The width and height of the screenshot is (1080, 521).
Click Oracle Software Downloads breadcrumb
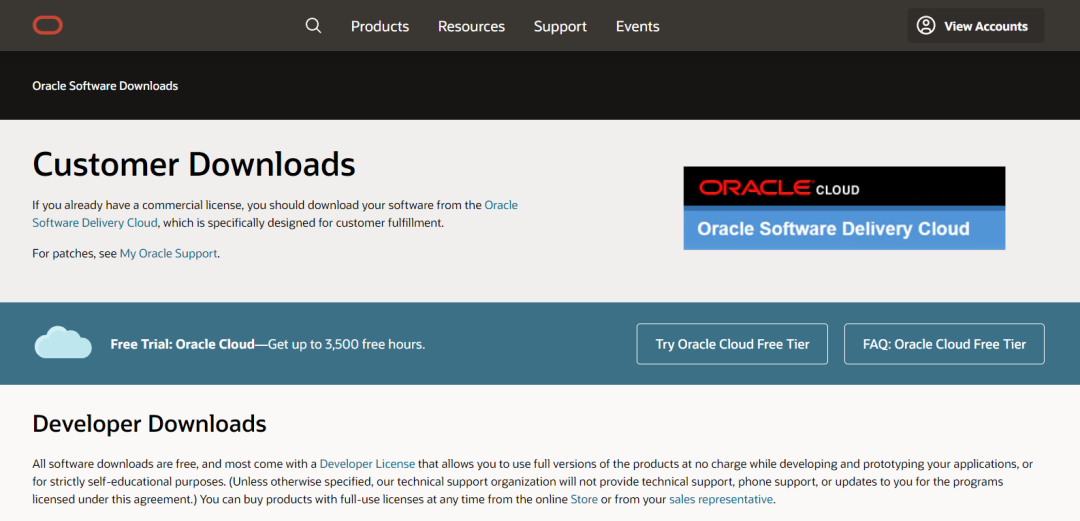pos(105,86)
